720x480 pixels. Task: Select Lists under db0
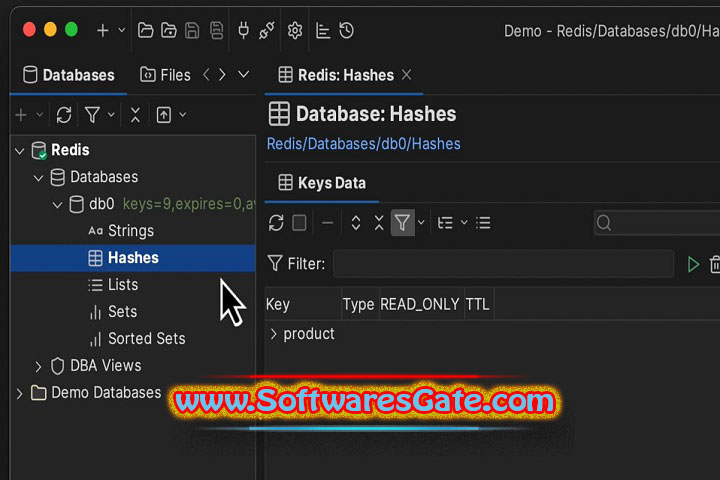123,285
